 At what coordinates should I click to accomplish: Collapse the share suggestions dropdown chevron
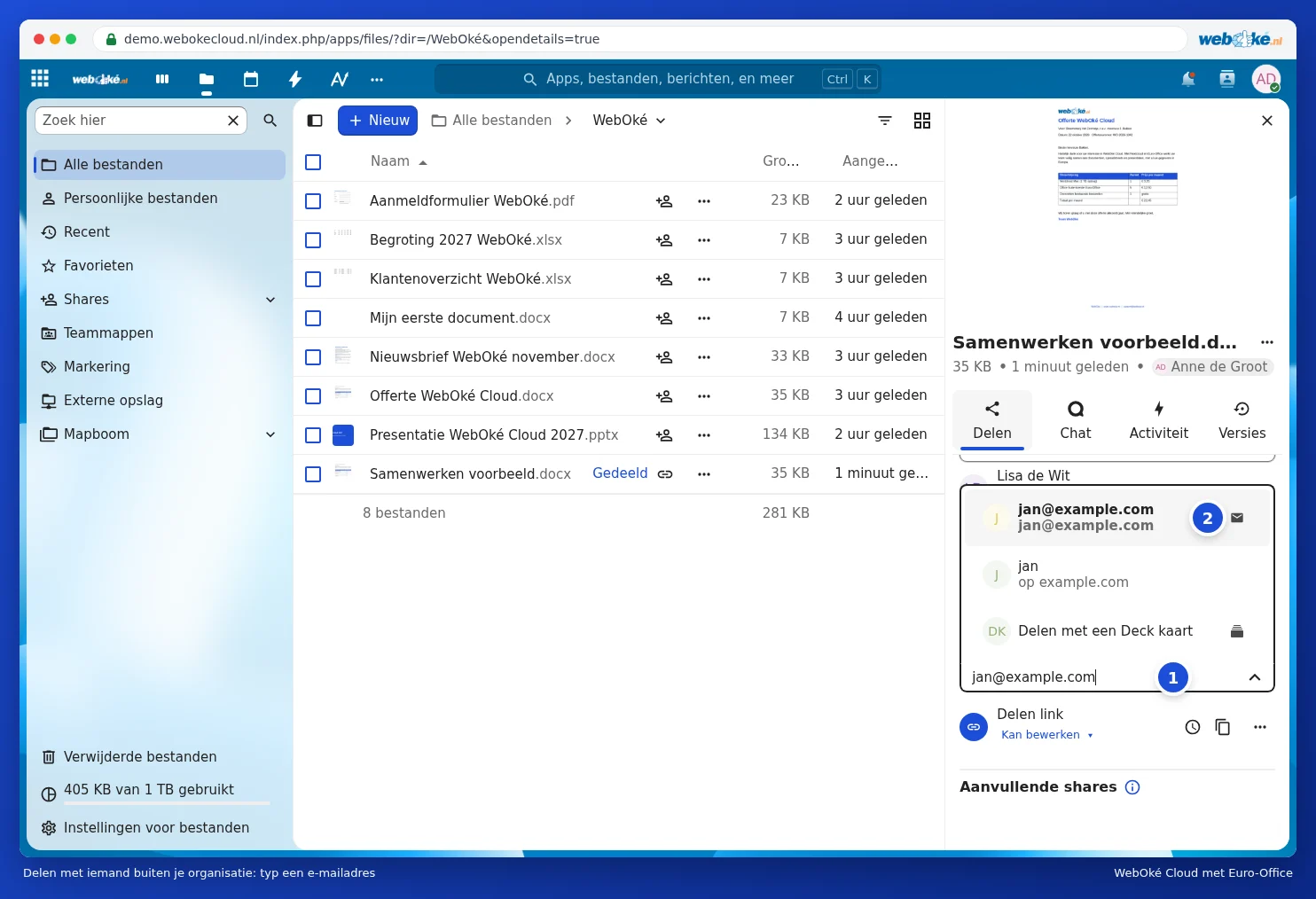[x=1255, y=677]
